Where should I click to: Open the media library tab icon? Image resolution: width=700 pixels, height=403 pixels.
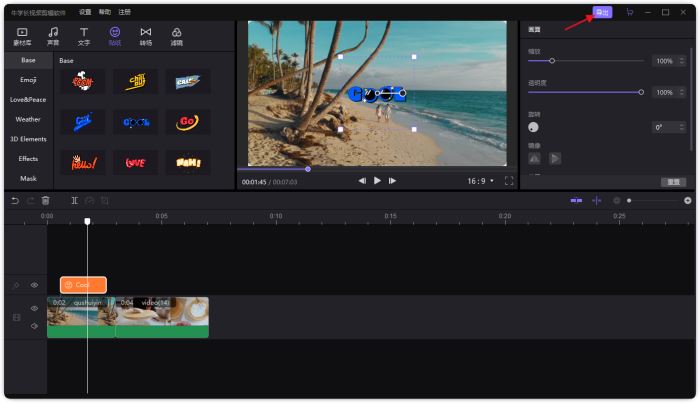22,36
